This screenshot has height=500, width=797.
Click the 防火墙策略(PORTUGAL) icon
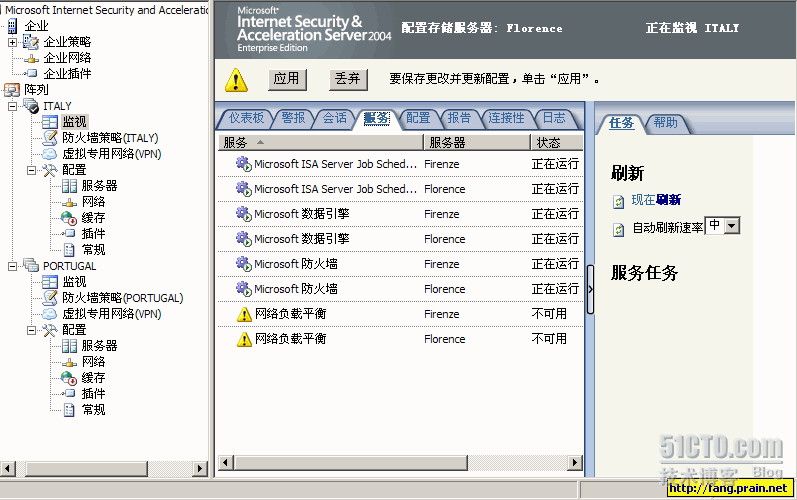point(50,298)
